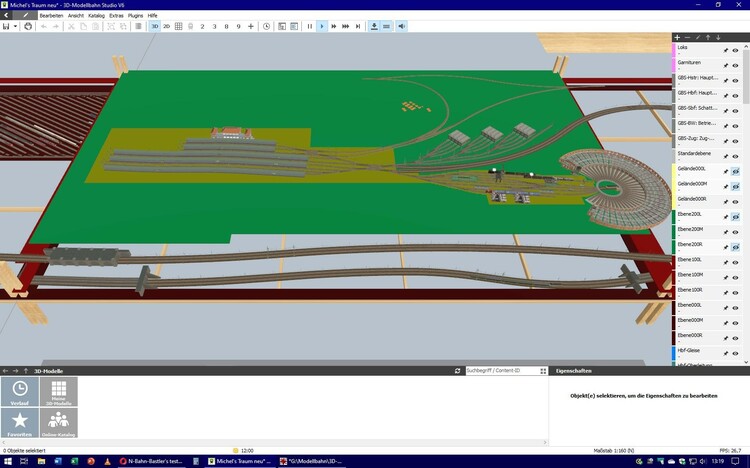
Task: Open the Extras menu
Action: [116, 16]
